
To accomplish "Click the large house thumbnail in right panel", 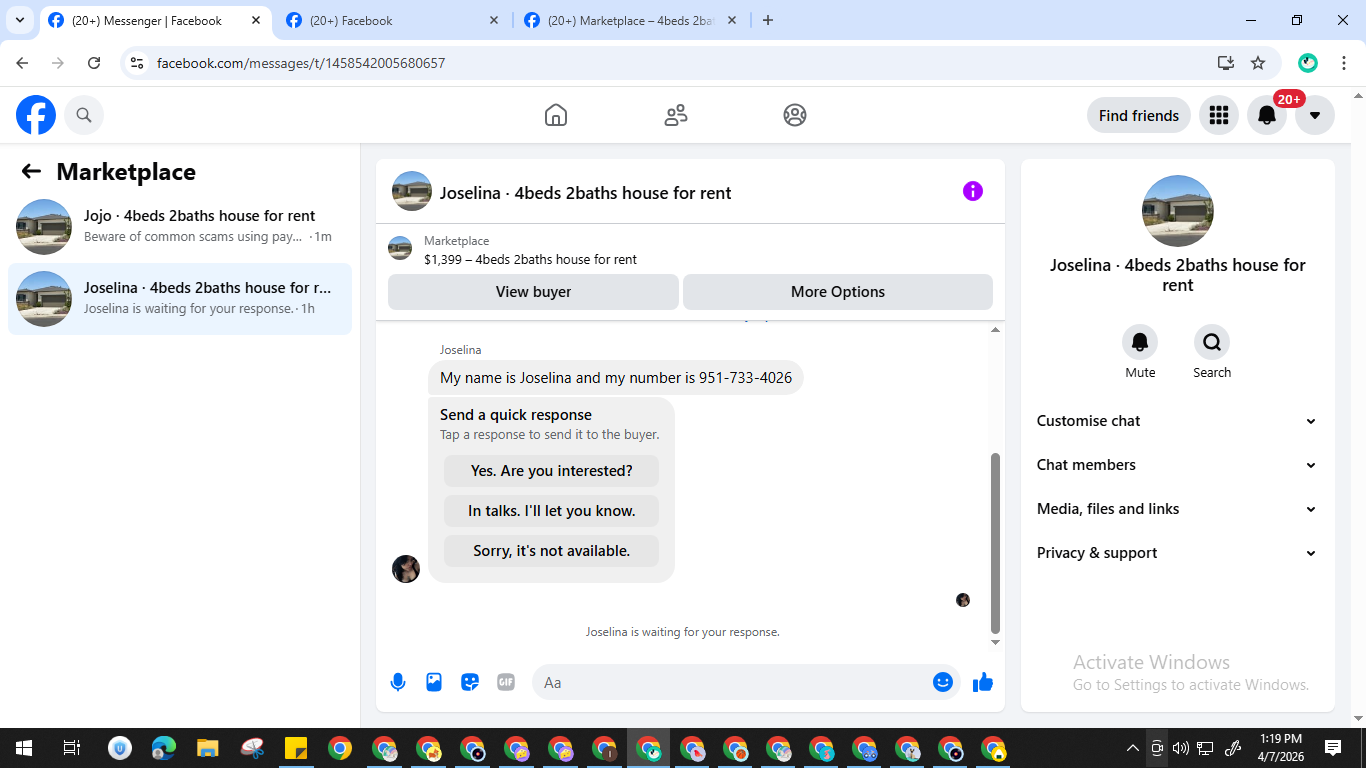I will pyautogui.click(x=1178, y=211).
